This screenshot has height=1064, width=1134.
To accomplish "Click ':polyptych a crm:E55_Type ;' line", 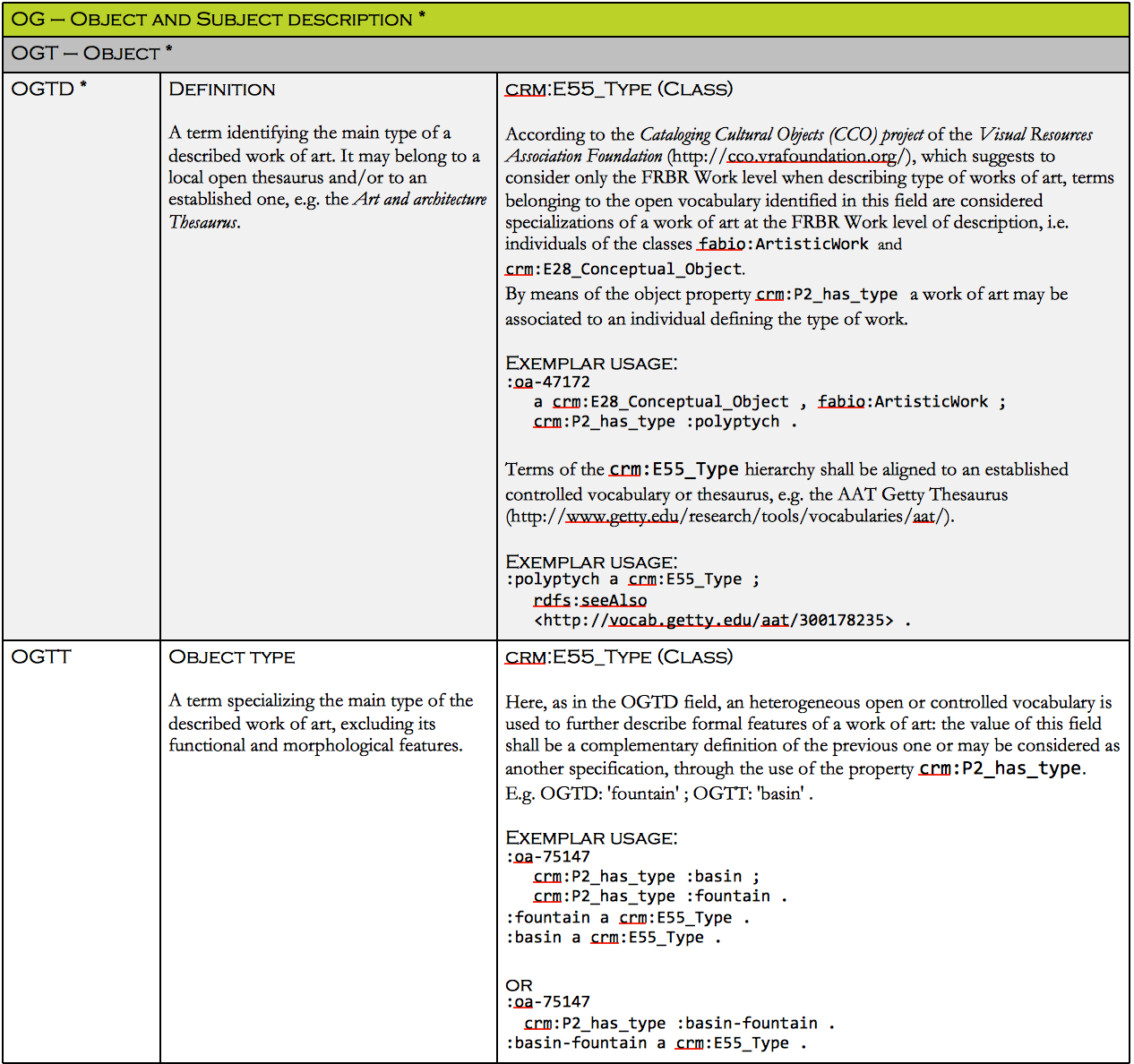I will [632, 579].
